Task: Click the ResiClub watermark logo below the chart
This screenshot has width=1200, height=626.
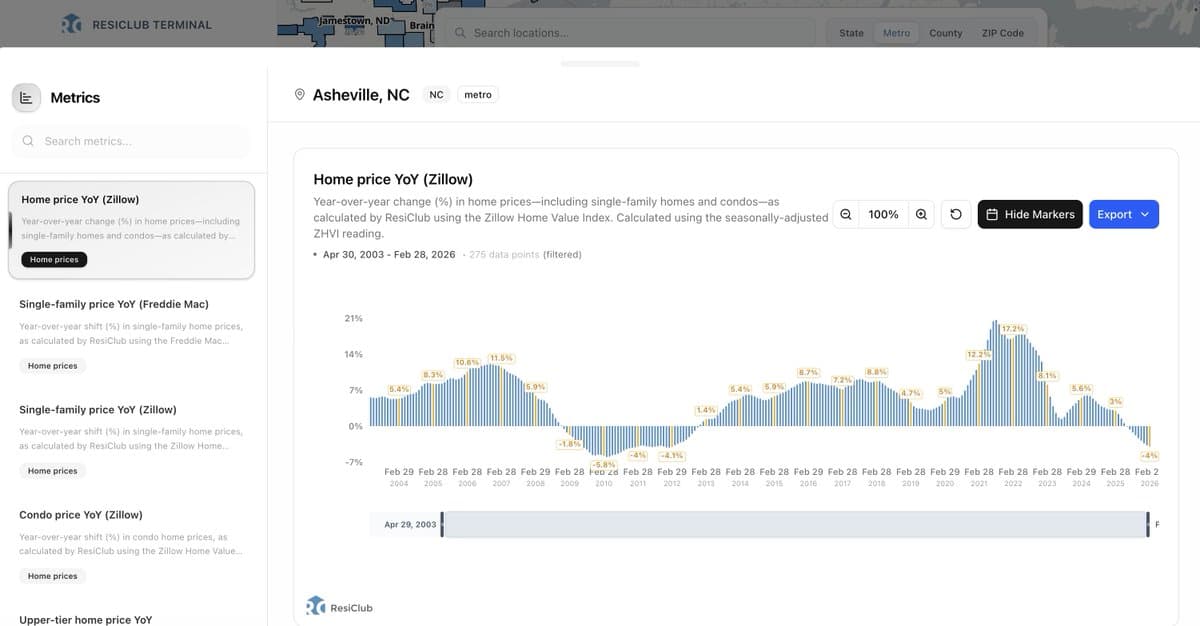Action: (x=314, y=605)
